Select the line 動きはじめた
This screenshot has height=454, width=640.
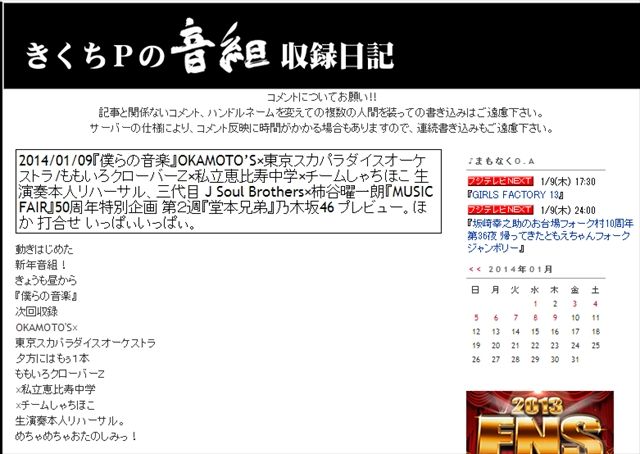(44, 249)
